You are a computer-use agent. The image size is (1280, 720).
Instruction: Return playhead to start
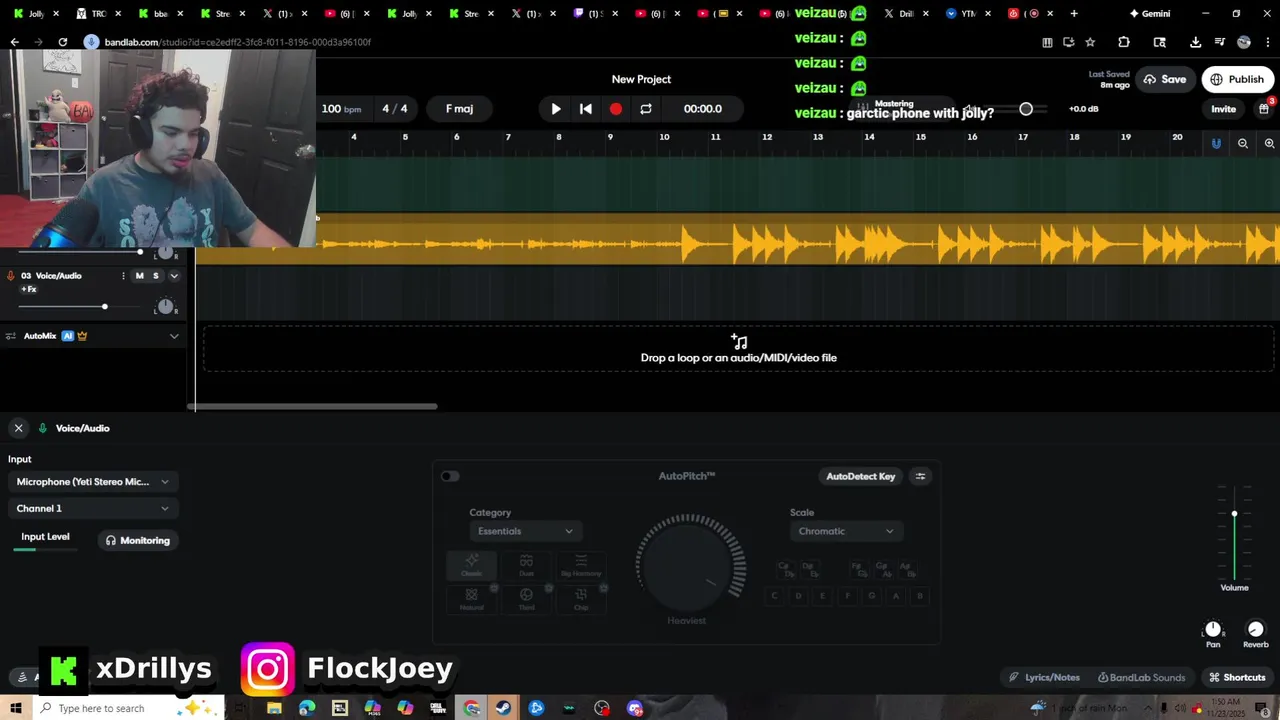click(x=586, y=109)
